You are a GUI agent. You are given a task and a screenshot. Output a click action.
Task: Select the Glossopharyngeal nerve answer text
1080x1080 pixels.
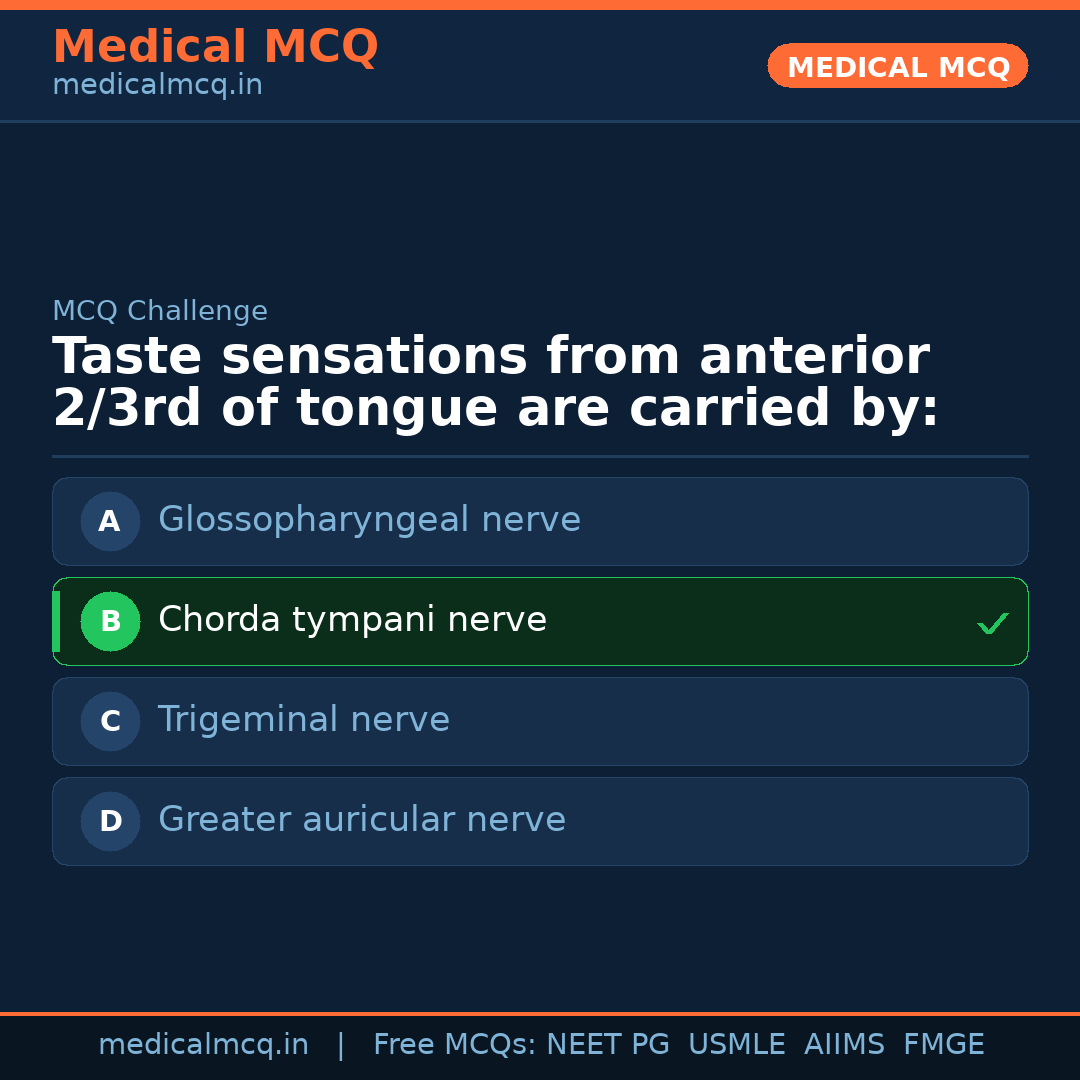click(369, 520)
